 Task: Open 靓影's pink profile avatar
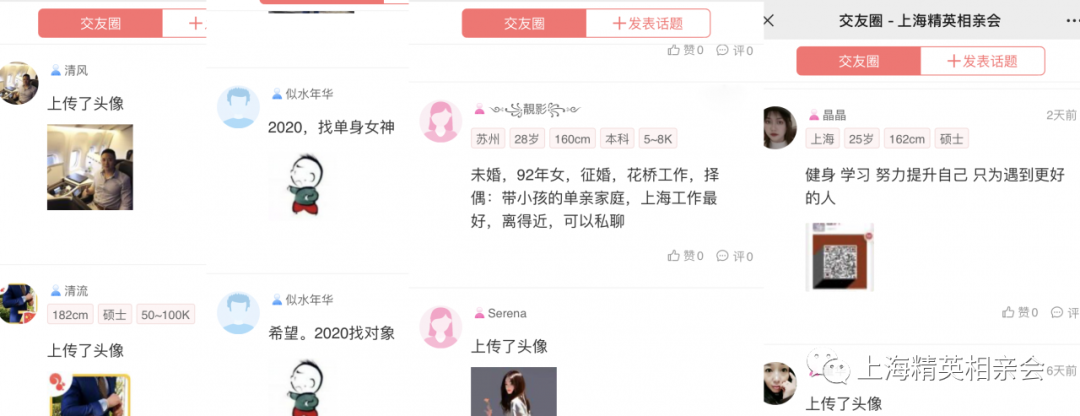point(441,121)
